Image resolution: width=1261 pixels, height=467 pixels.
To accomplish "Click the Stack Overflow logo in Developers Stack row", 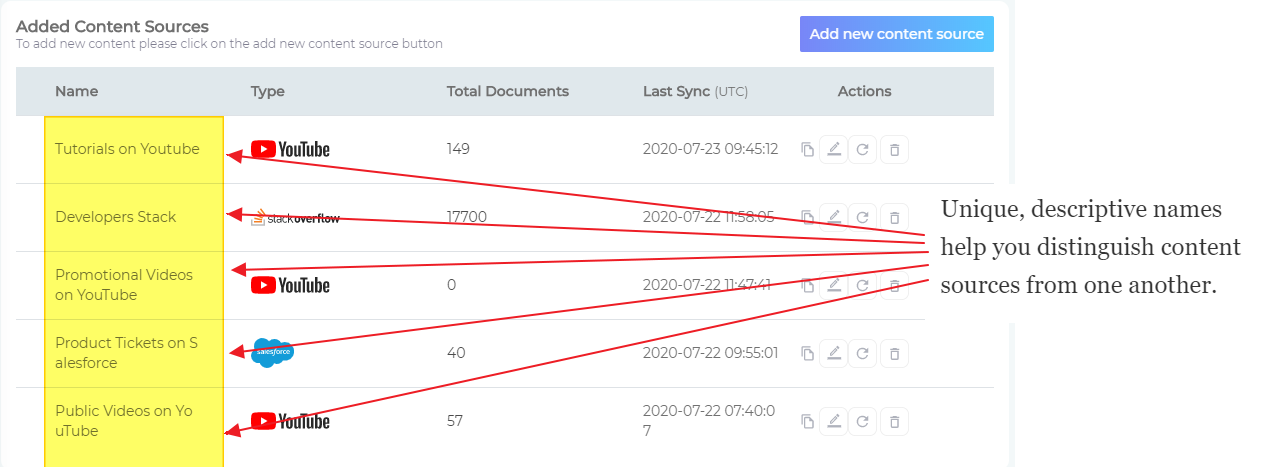I will click(x=295, y=217).
